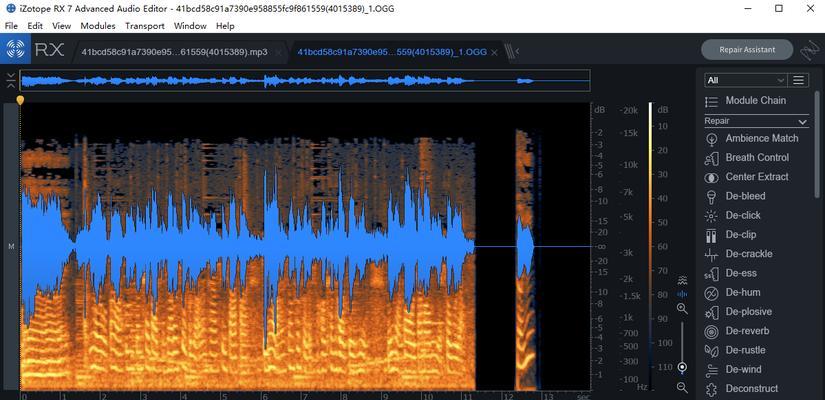Screen dimensions: 825x400
Task: Close the _1.OGG file tab
Action: coord(494,52)
